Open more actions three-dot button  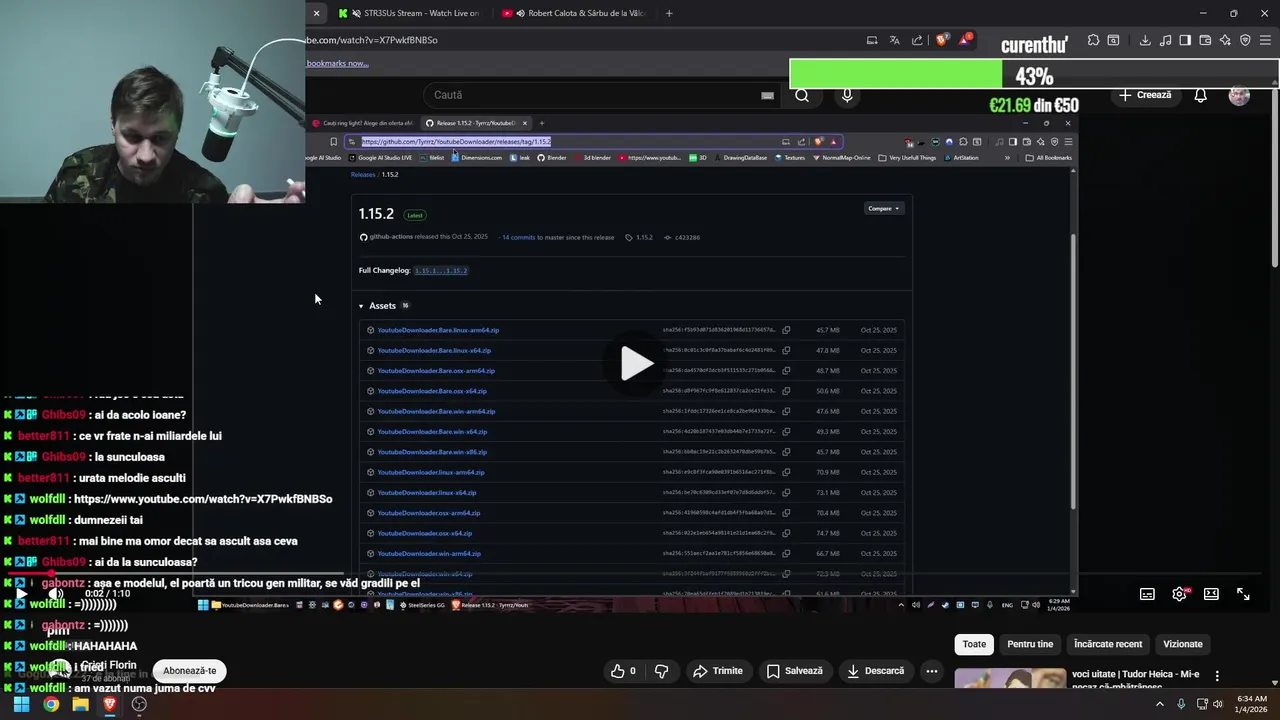point(932,671)
